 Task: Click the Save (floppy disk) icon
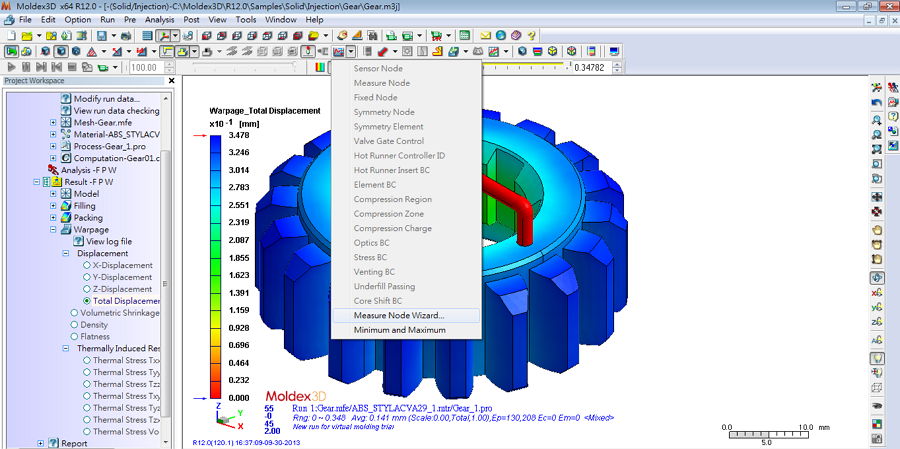(102, 35)
